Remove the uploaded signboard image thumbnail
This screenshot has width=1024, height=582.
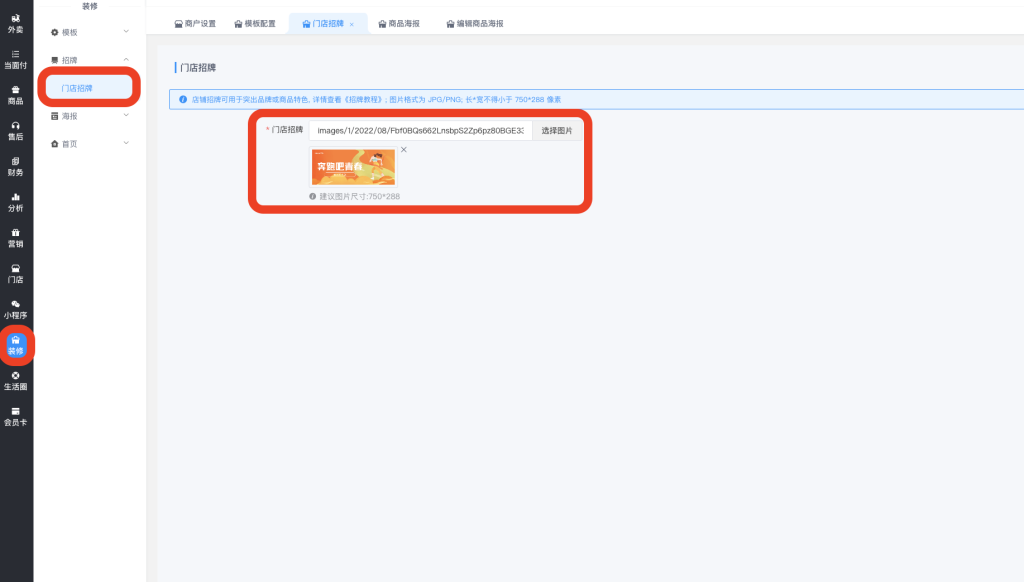coord(404,150)
